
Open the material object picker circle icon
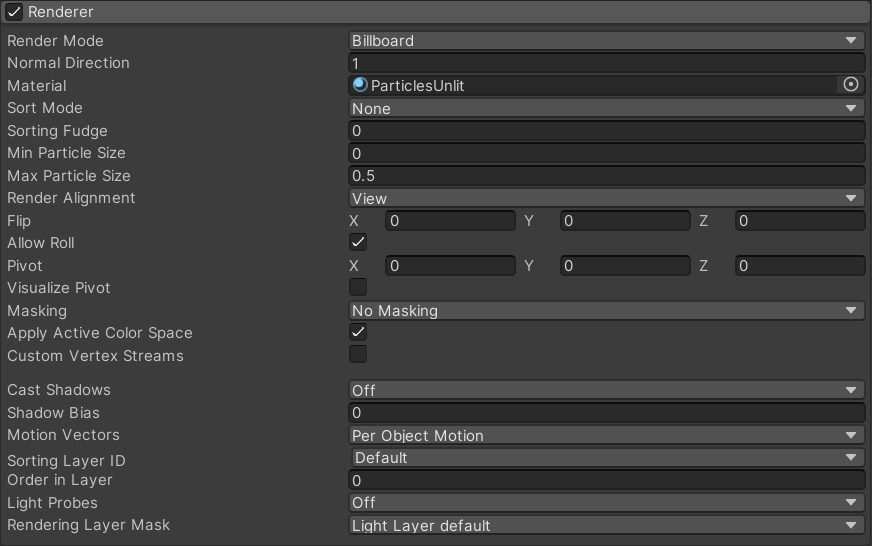851,85
